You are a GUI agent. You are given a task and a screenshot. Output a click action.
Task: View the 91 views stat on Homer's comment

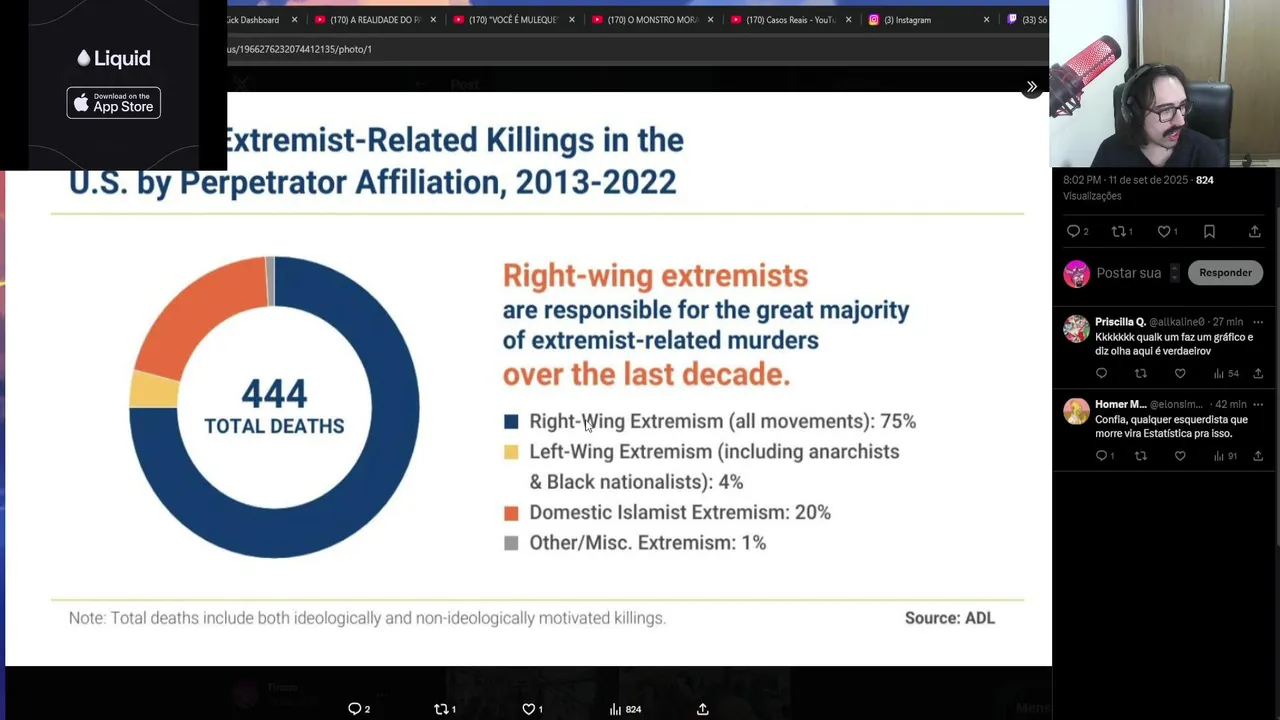point(1226,456)
